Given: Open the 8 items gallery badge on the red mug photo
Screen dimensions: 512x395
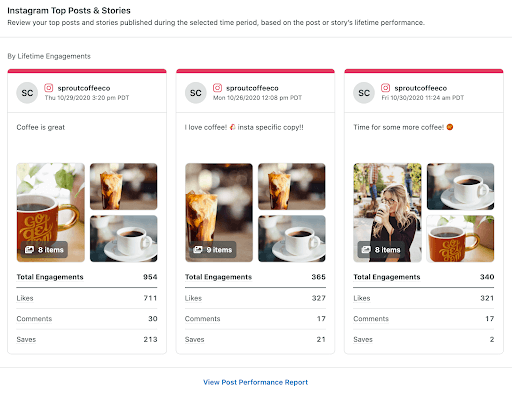Looking at the screenshot, I should click(x=44, y=250).
